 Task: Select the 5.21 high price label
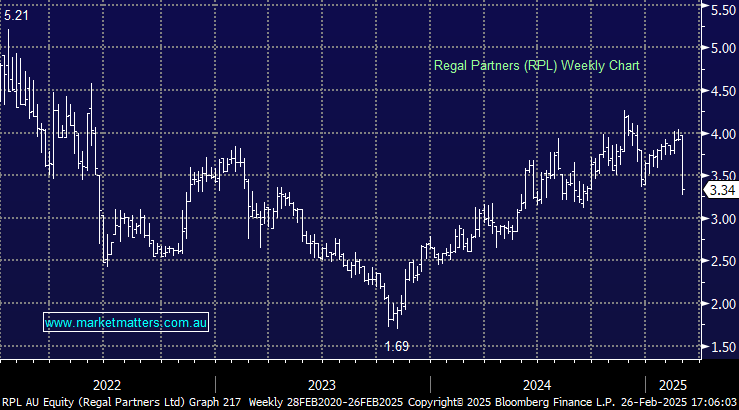(16, 16)
